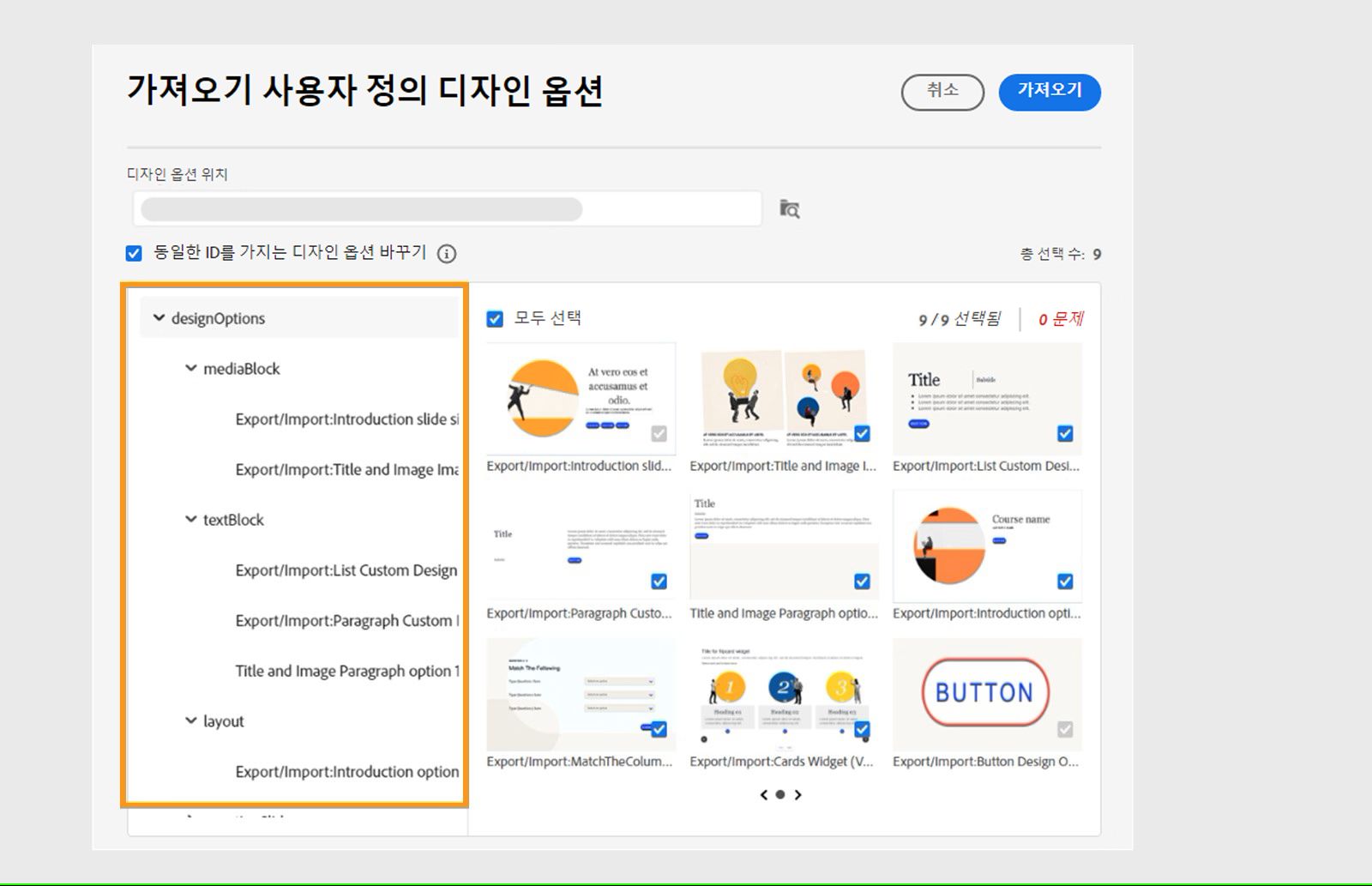Click the left arrow to view previous design page

coord(762,794)
